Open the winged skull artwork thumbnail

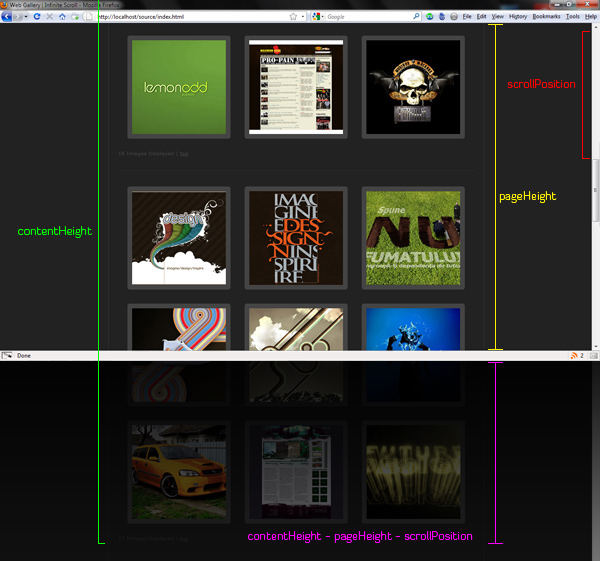point(413,87)
